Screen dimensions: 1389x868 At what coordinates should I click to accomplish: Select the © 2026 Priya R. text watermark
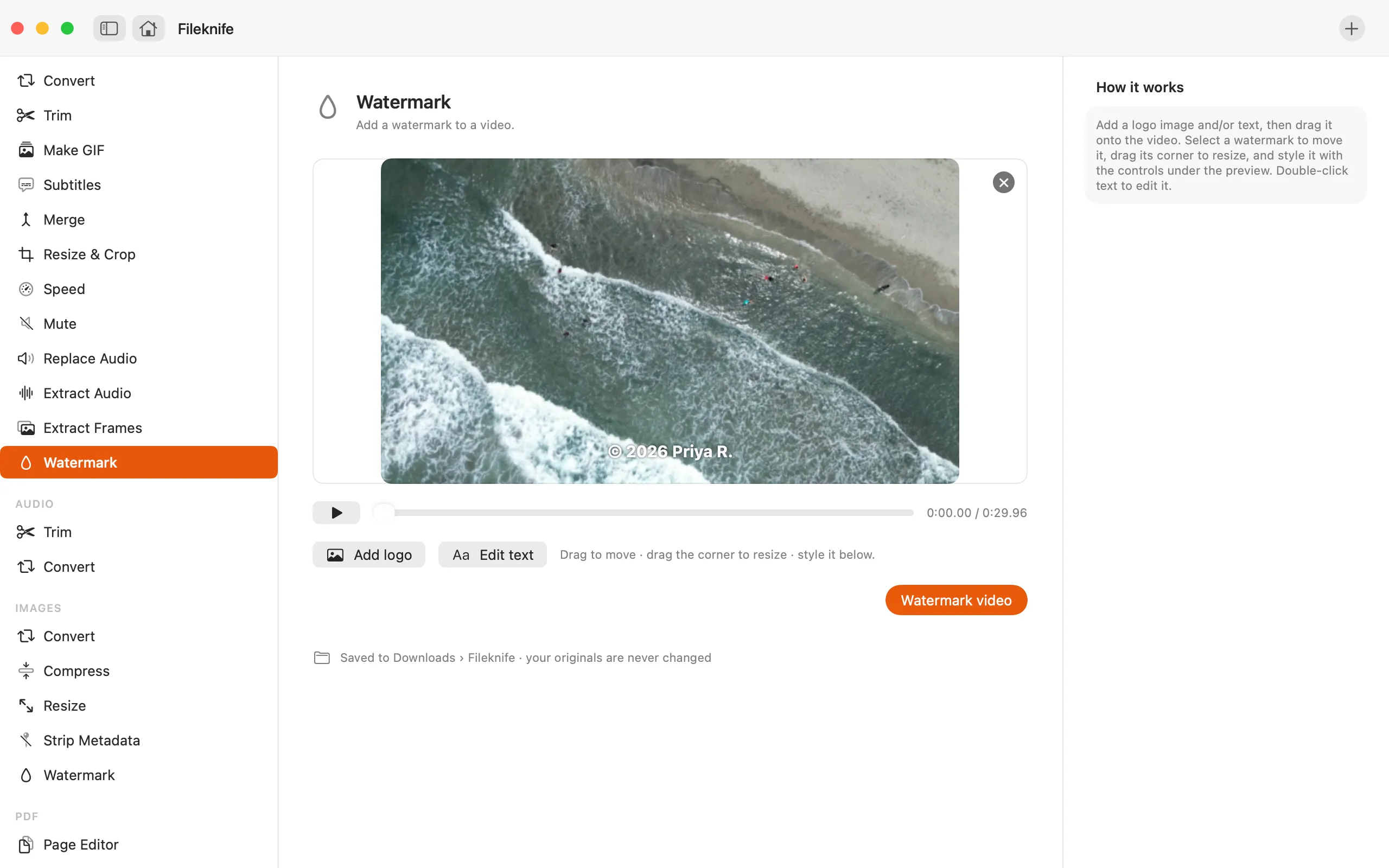coord(671,452)
